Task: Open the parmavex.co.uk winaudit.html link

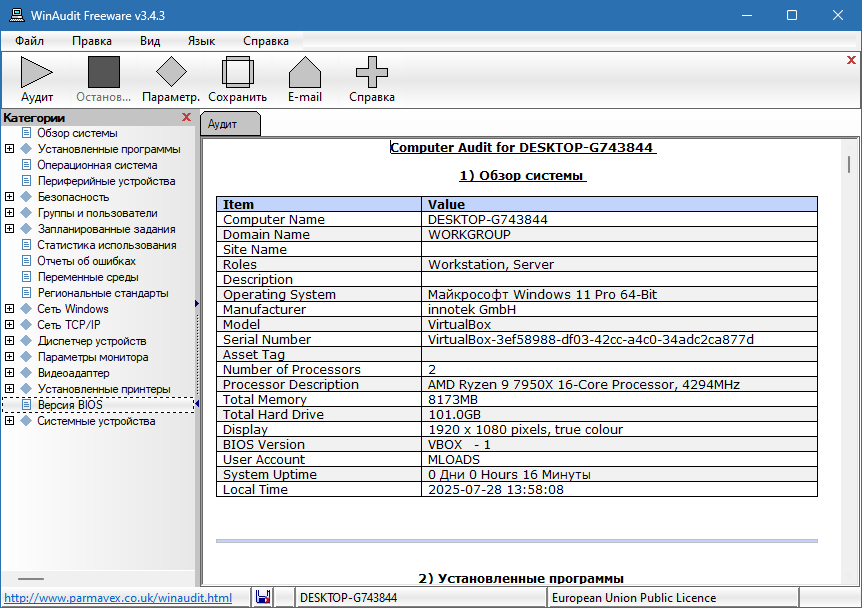Action: pos(118,598)
